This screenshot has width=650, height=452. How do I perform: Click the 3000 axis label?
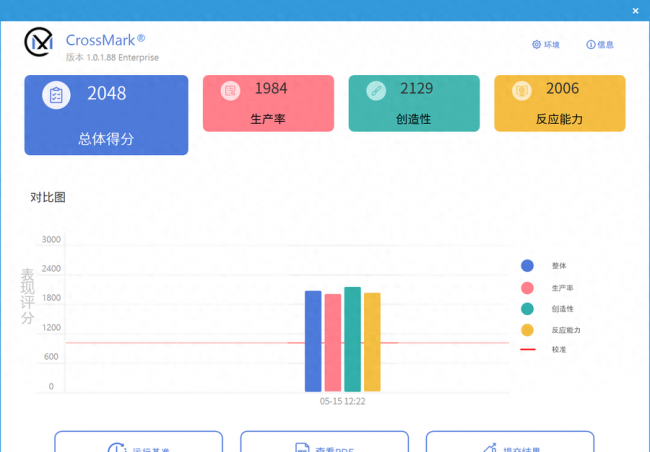point(51,239)
